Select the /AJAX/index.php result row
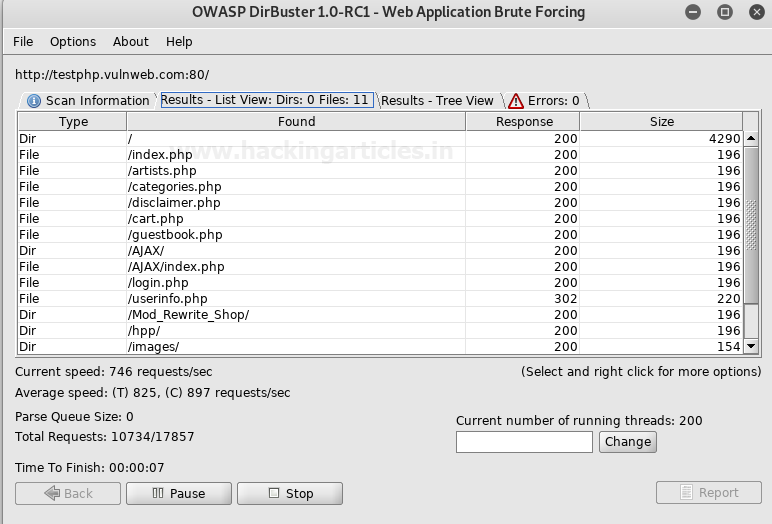This screenshot has width=772, height=524. click(380, 266)
